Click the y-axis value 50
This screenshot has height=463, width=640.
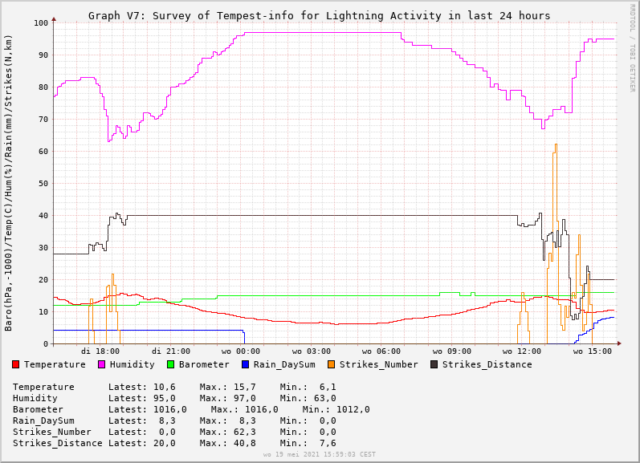pyautogui.click(x=43, y=183)
